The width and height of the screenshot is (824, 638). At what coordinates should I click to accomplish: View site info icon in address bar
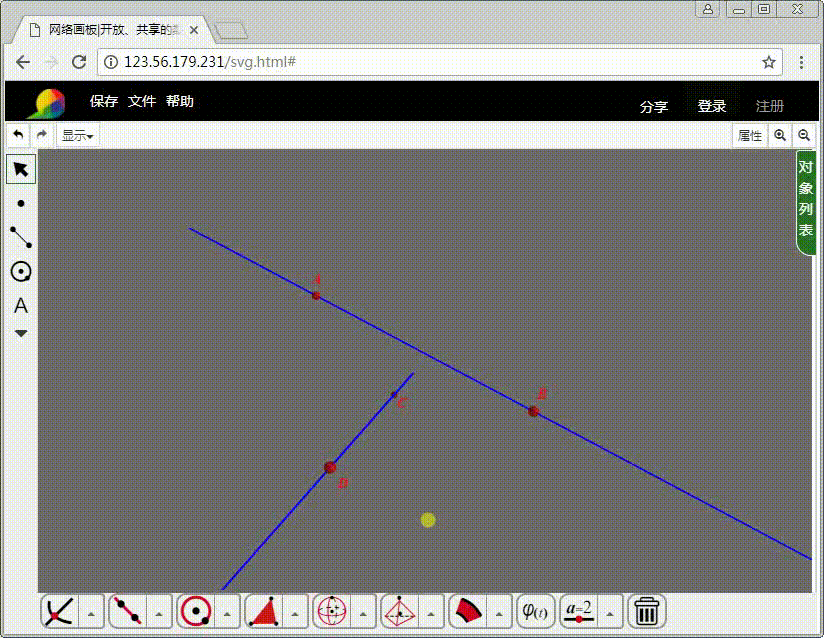pyautogui.click(x=110, y=62)
